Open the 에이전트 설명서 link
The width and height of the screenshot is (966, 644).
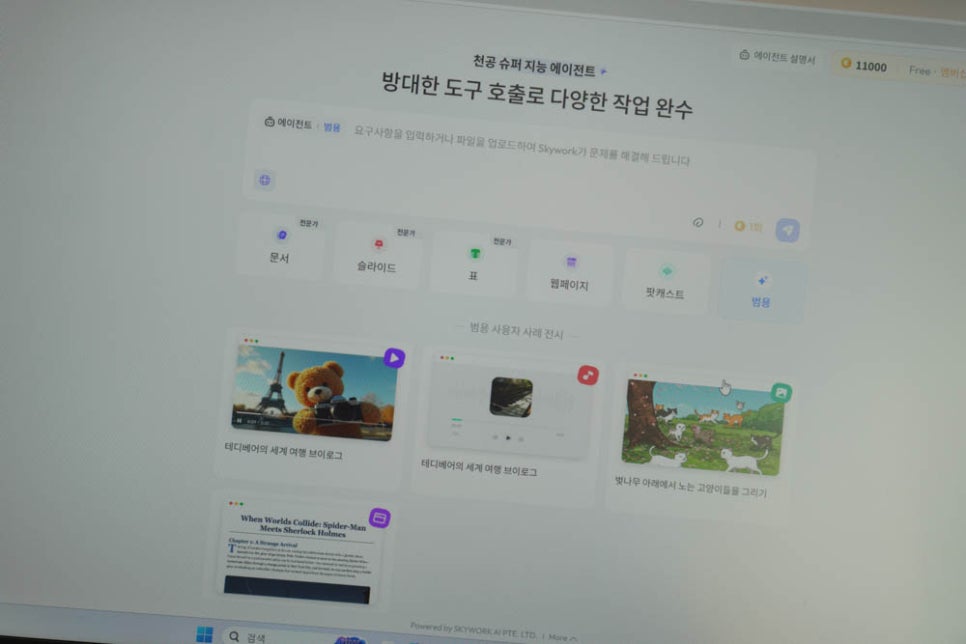click(777, 57)
